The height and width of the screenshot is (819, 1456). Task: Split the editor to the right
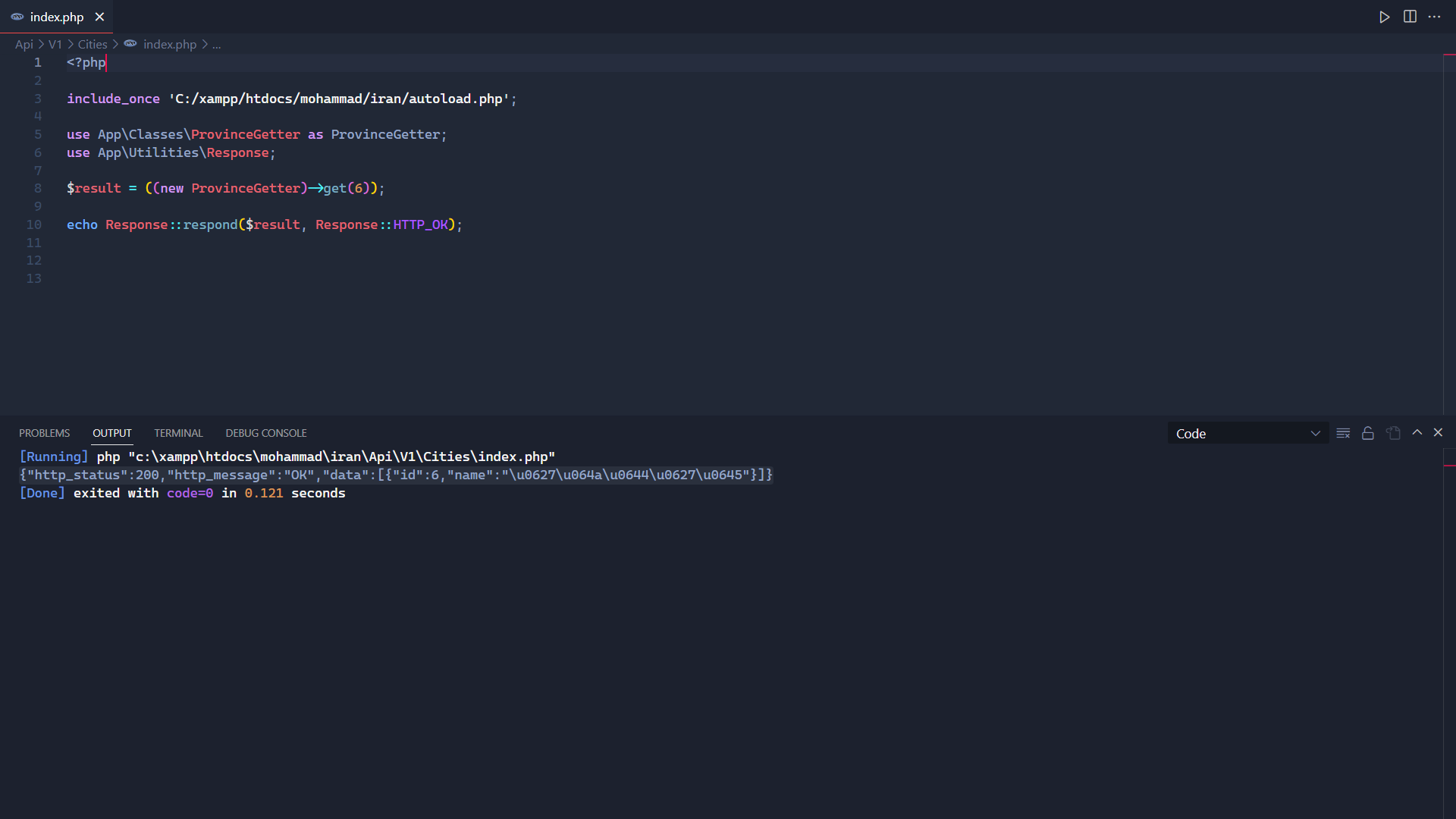pyautogui.click(x=1410, y=17)
